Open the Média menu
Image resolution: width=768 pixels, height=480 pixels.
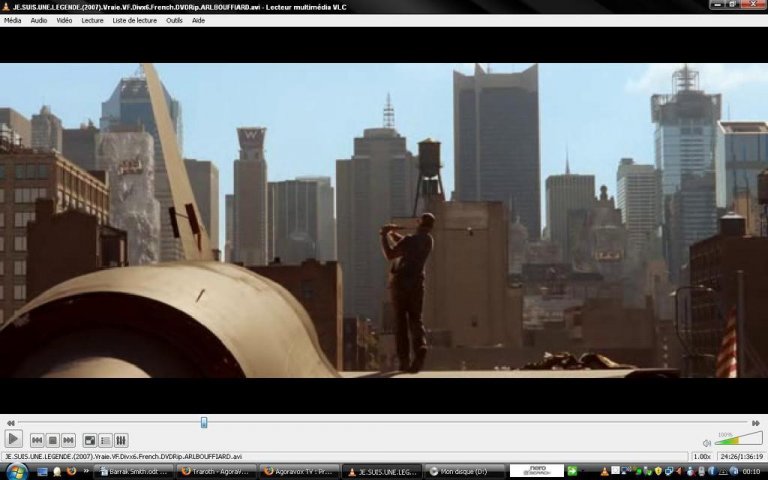coord(12,21)
